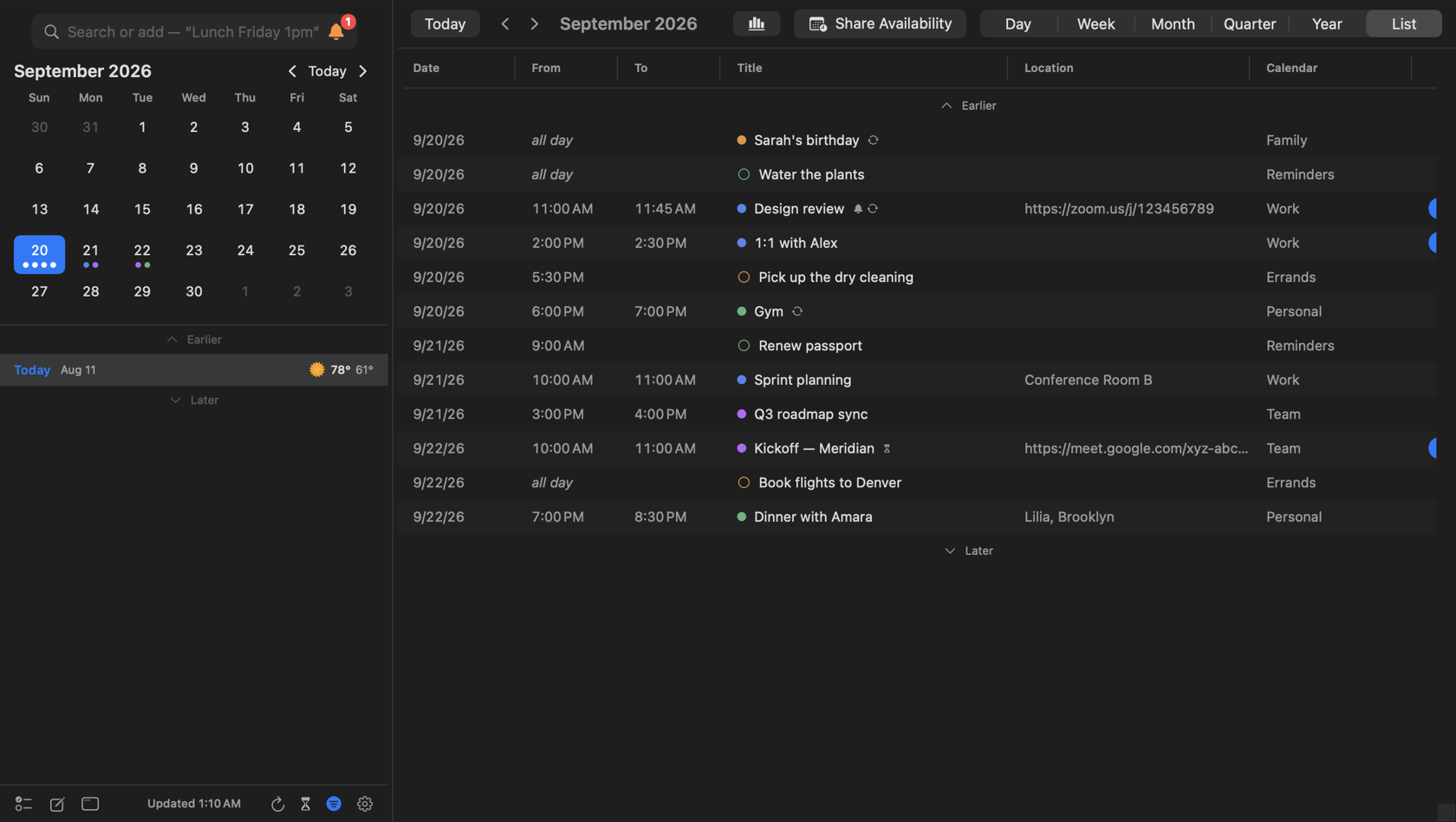The height and width of the screenshot is (822, 1456).
Task: Tick the Book flights to Denver reminder
Action: click(744, 482)
